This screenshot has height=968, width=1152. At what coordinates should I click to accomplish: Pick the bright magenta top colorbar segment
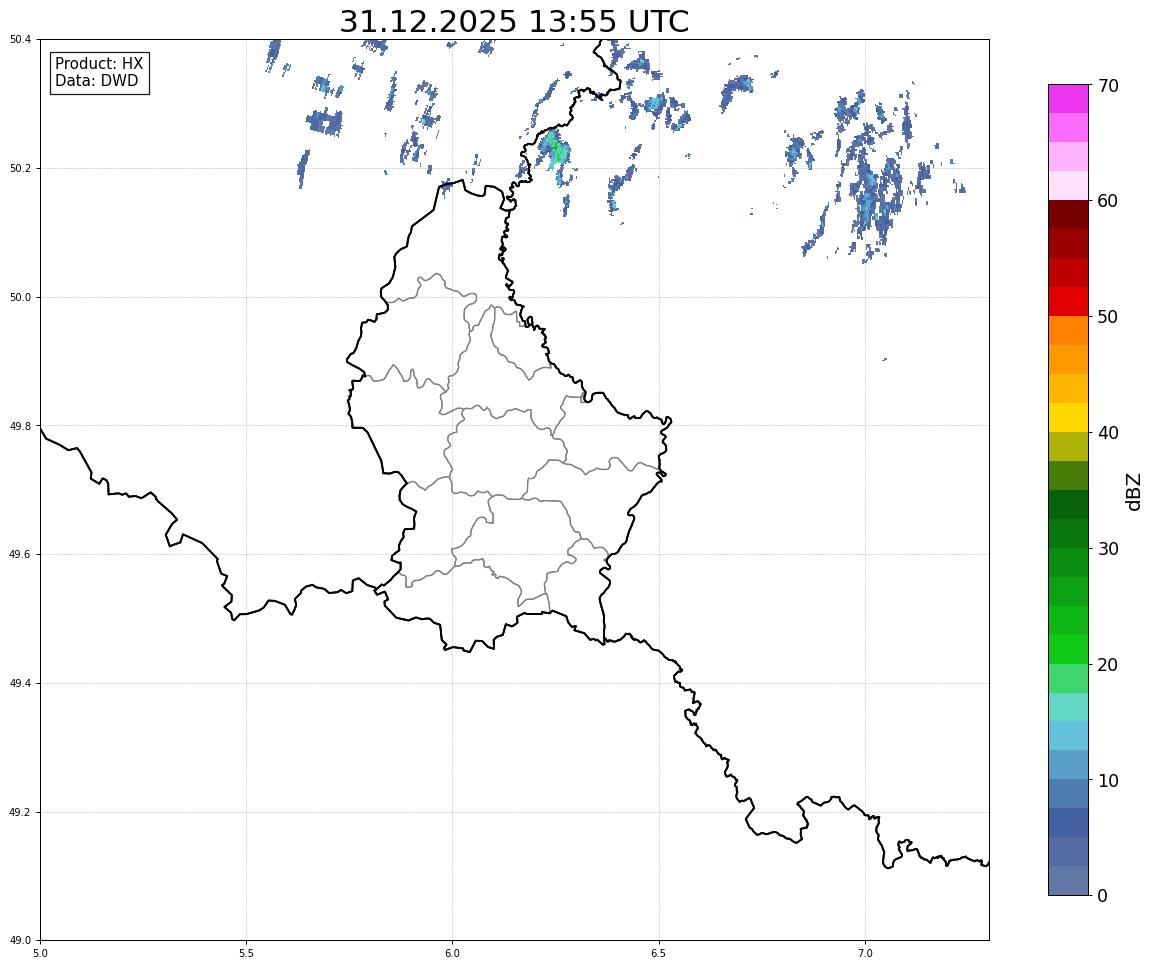point(1068,98)
